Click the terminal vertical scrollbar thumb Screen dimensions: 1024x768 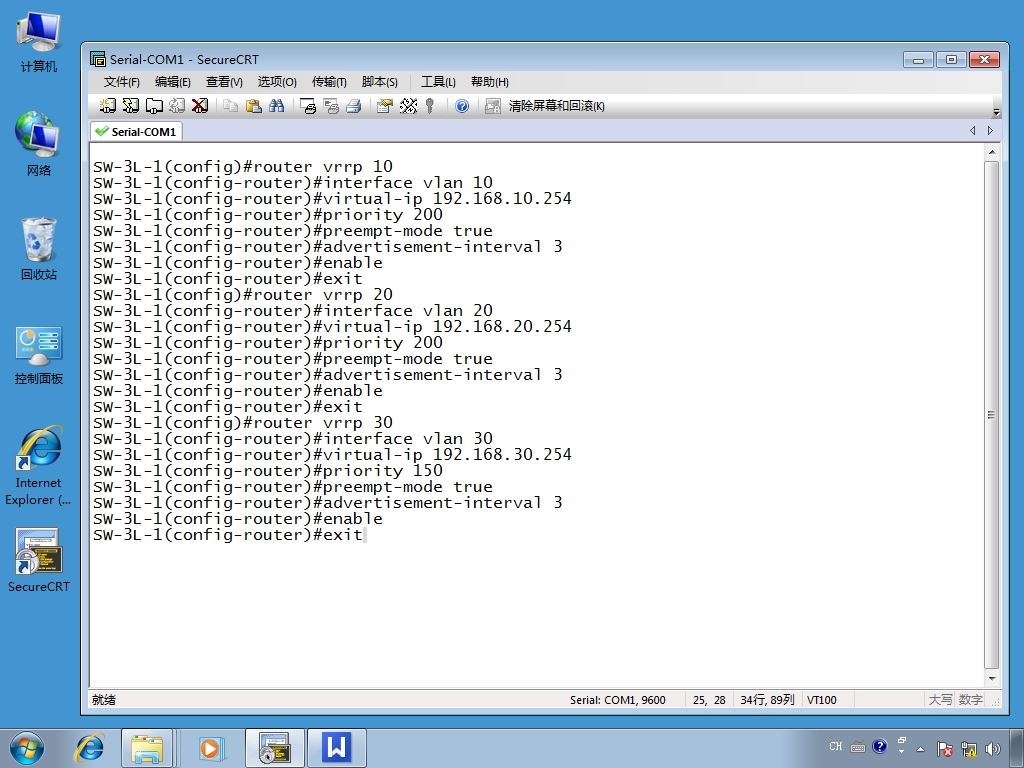pos(991,415)
